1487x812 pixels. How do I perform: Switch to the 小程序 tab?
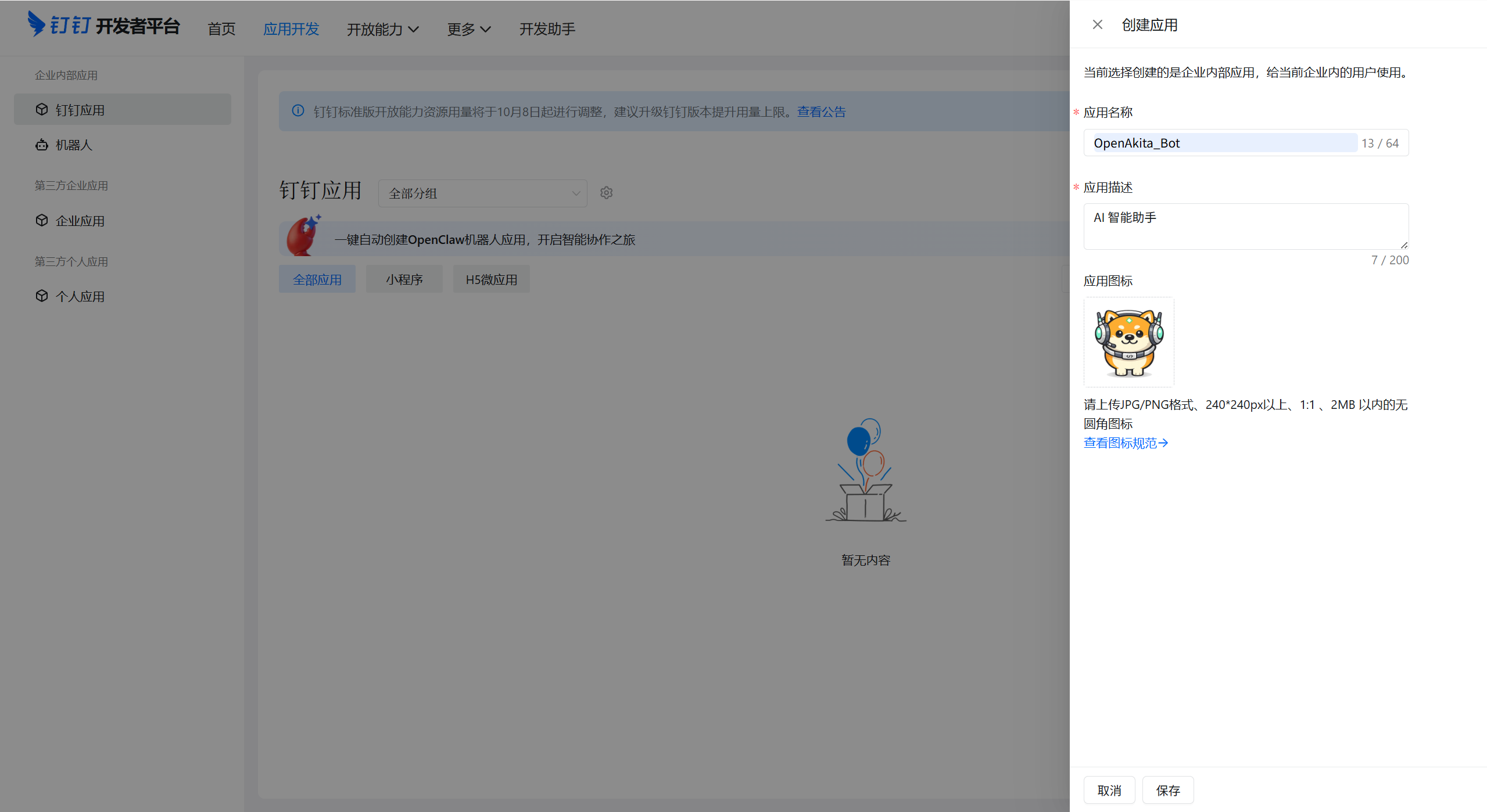404,279
